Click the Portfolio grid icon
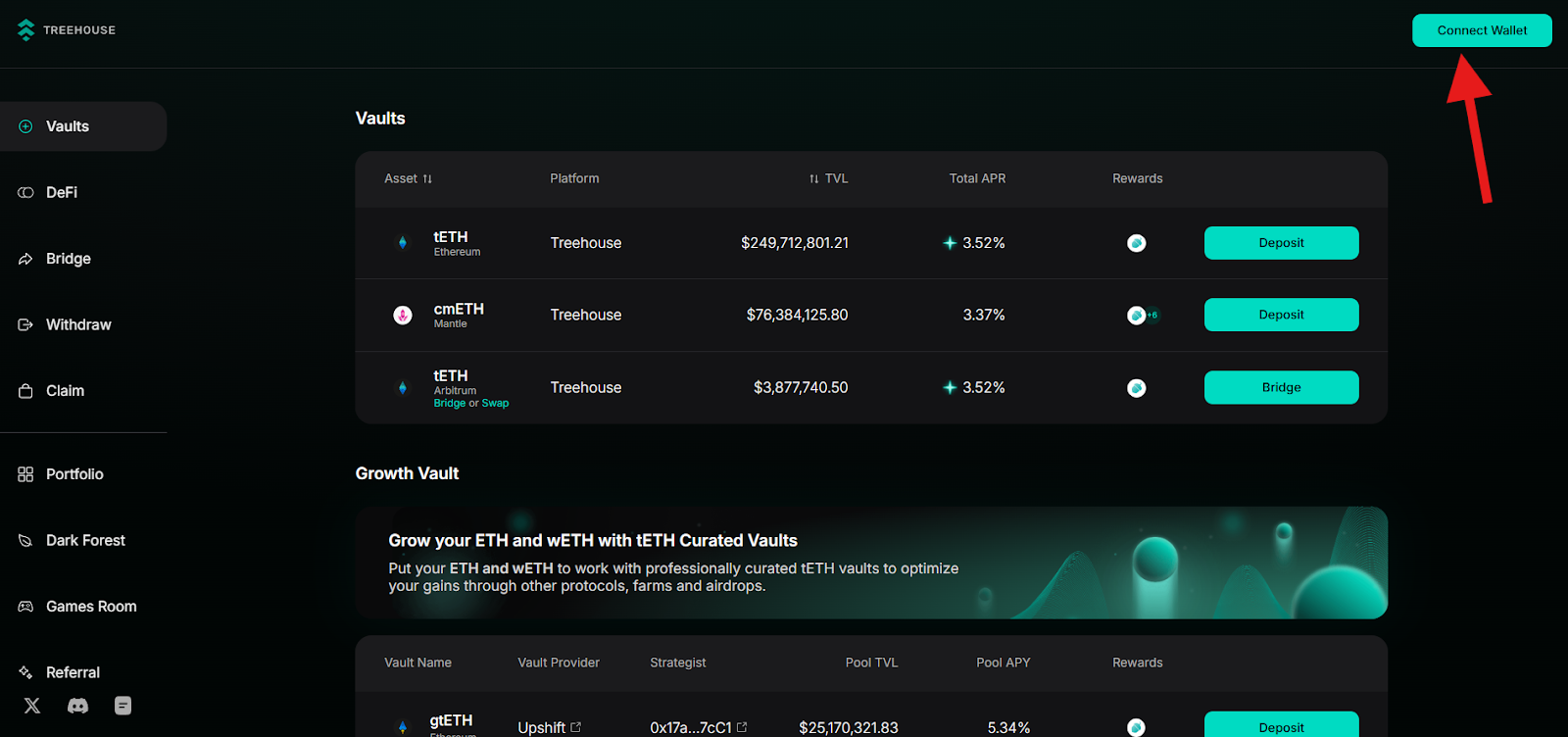 (25, 474)
